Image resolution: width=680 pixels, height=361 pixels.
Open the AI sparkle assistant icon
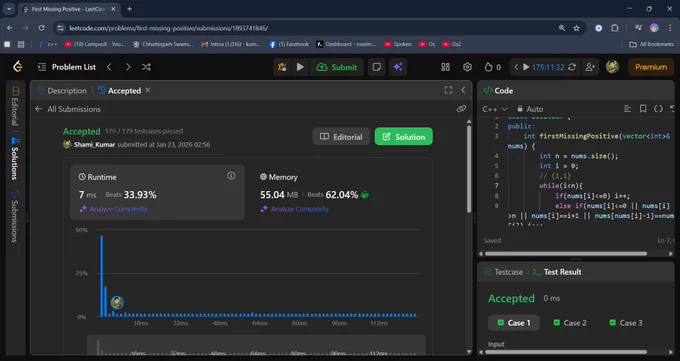tap(398, 67)
